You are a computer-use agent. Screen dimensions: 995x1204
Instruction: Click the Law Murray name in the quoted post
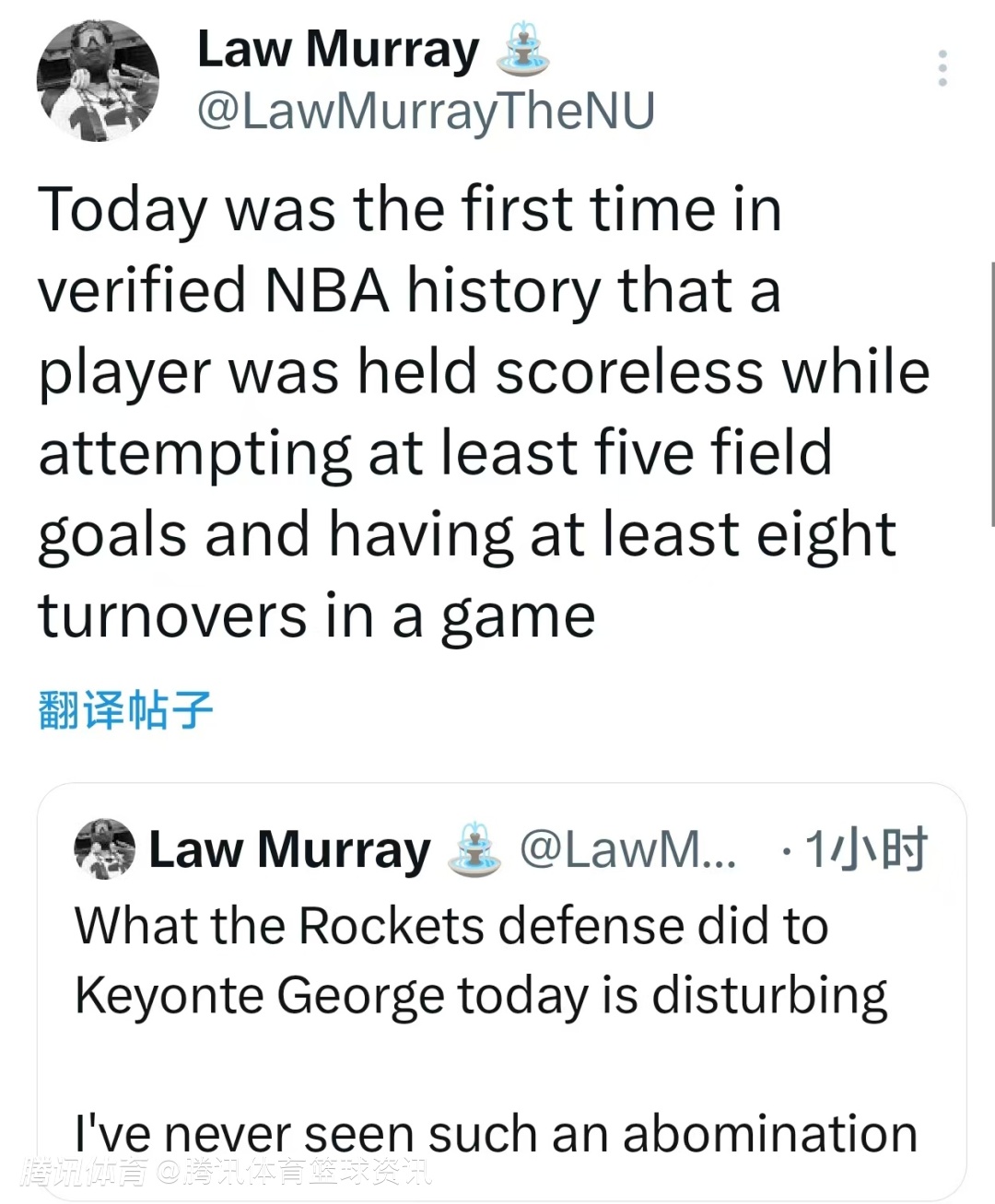tap(289, 849)
